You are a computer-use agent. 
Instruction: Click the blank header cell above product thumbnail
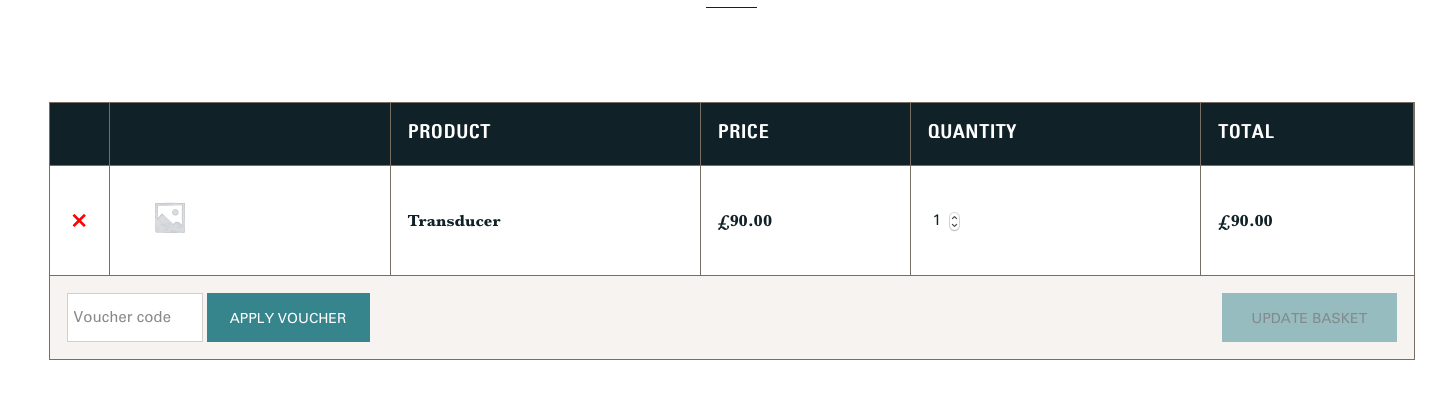click(x=249, y=133)
